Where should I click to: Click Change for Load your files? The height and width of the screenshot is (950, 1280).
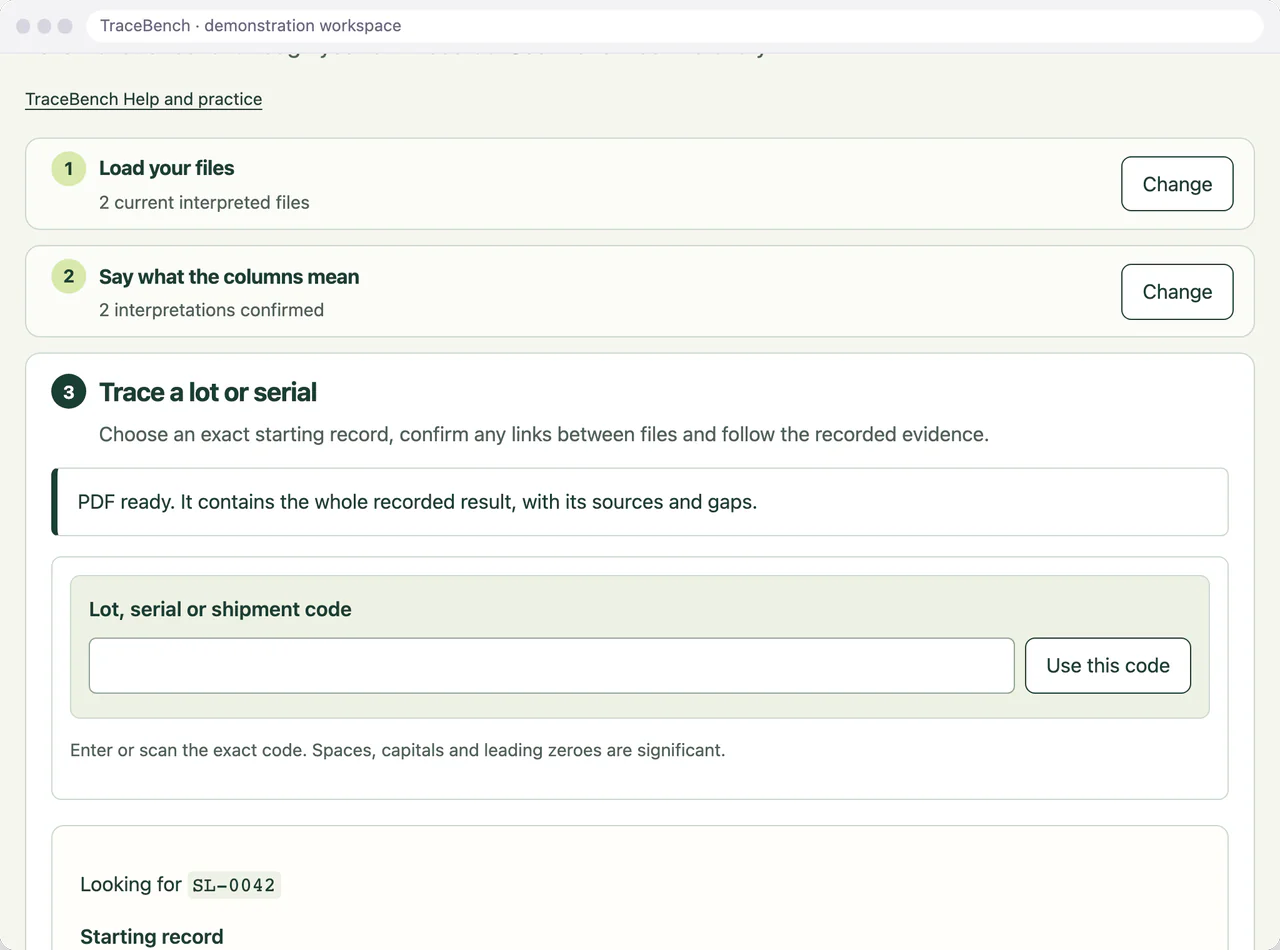(1177, 184)
